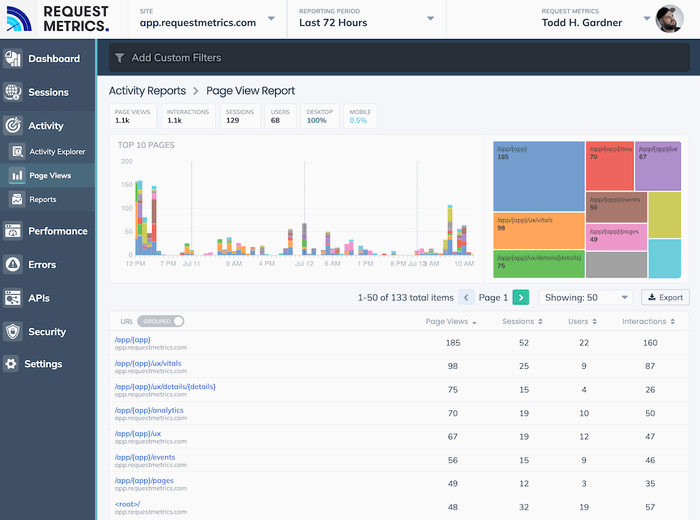Click the Page Views 1.1k stat card
The height and width of the screenshot is (520, 700).
coord(133,116)
